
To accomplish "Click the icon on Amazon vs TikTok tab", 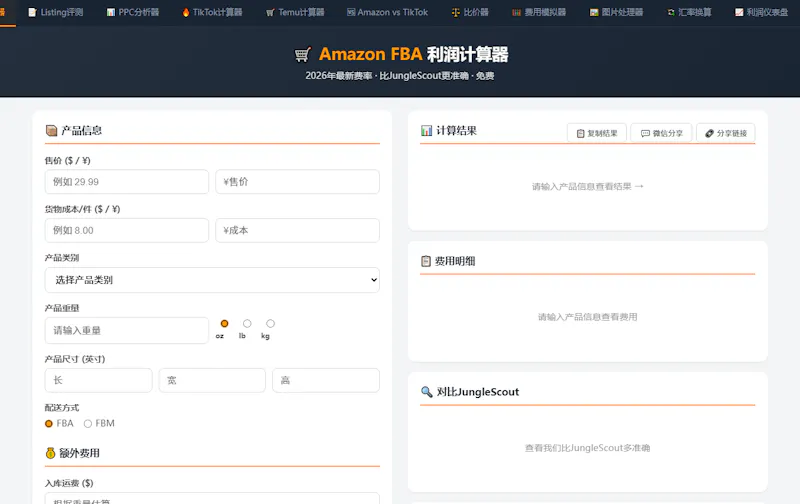I will (351, 12).
